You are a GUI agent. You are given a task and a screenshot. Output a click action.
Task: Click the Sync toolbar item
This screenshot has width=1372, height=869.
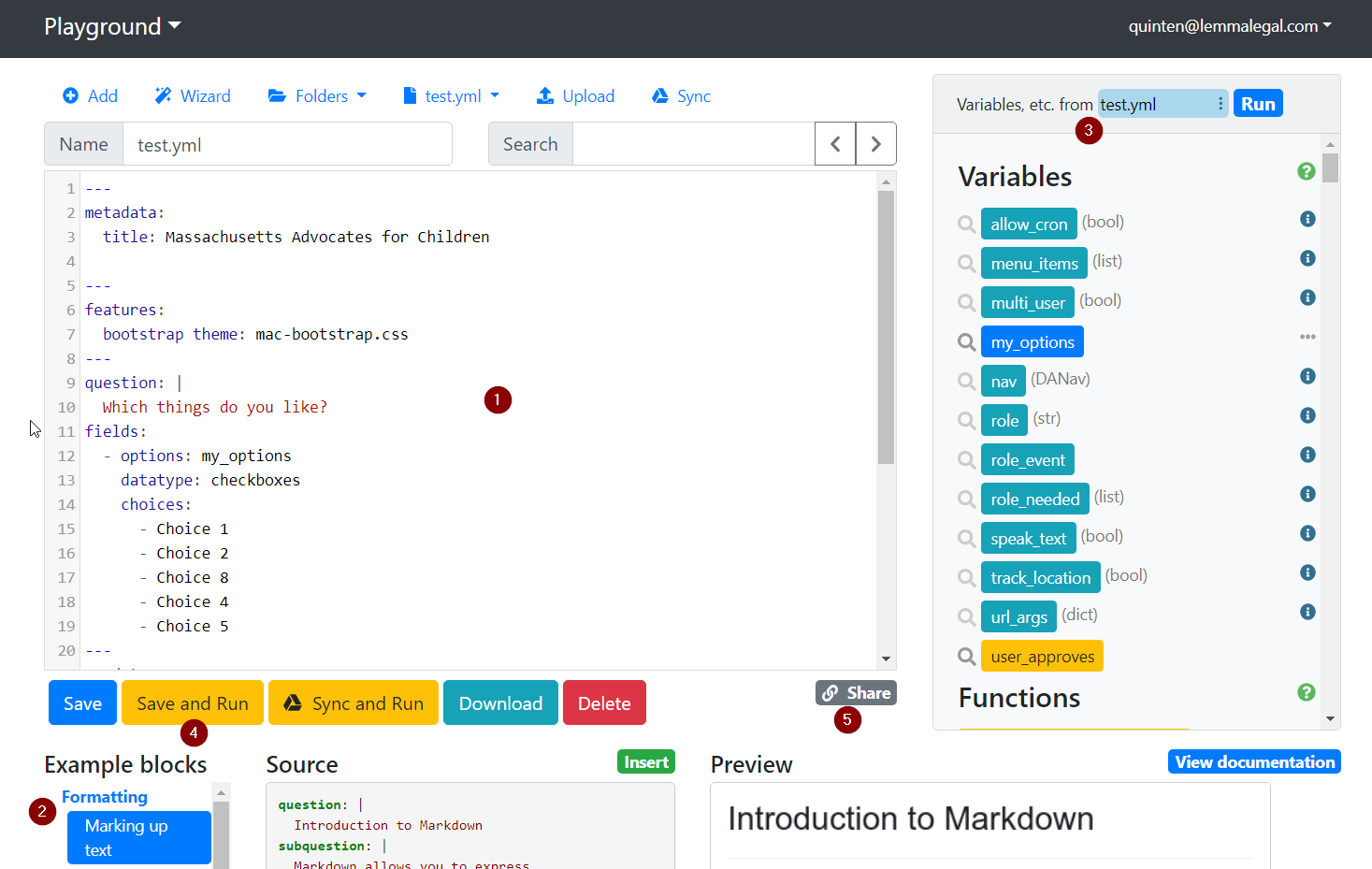click(x=681, y=96)
